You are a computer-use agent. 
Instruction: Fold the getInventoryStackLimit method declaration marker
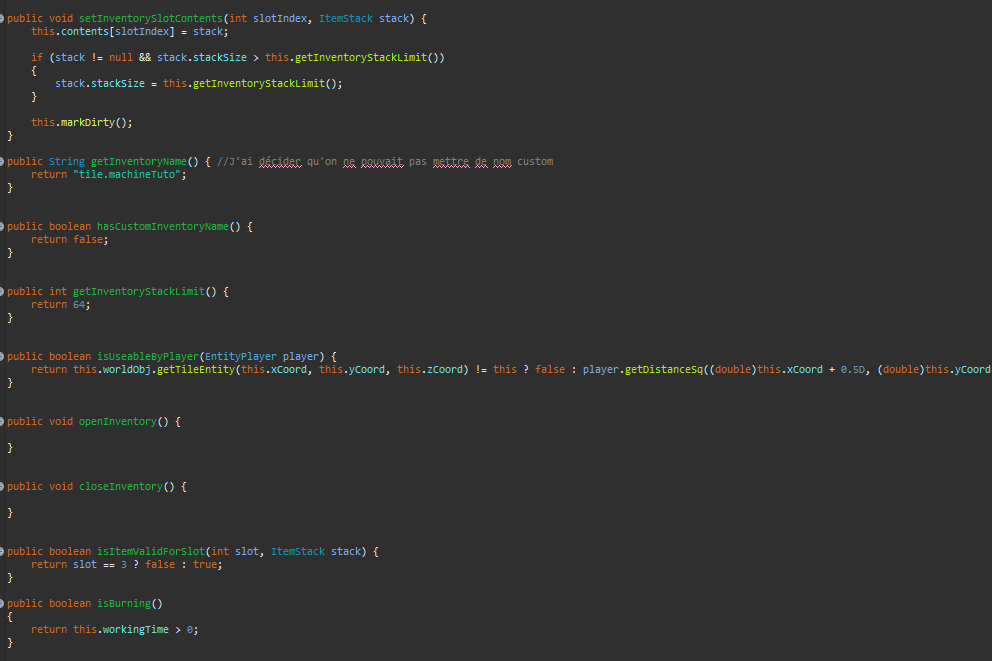[2, 291]
